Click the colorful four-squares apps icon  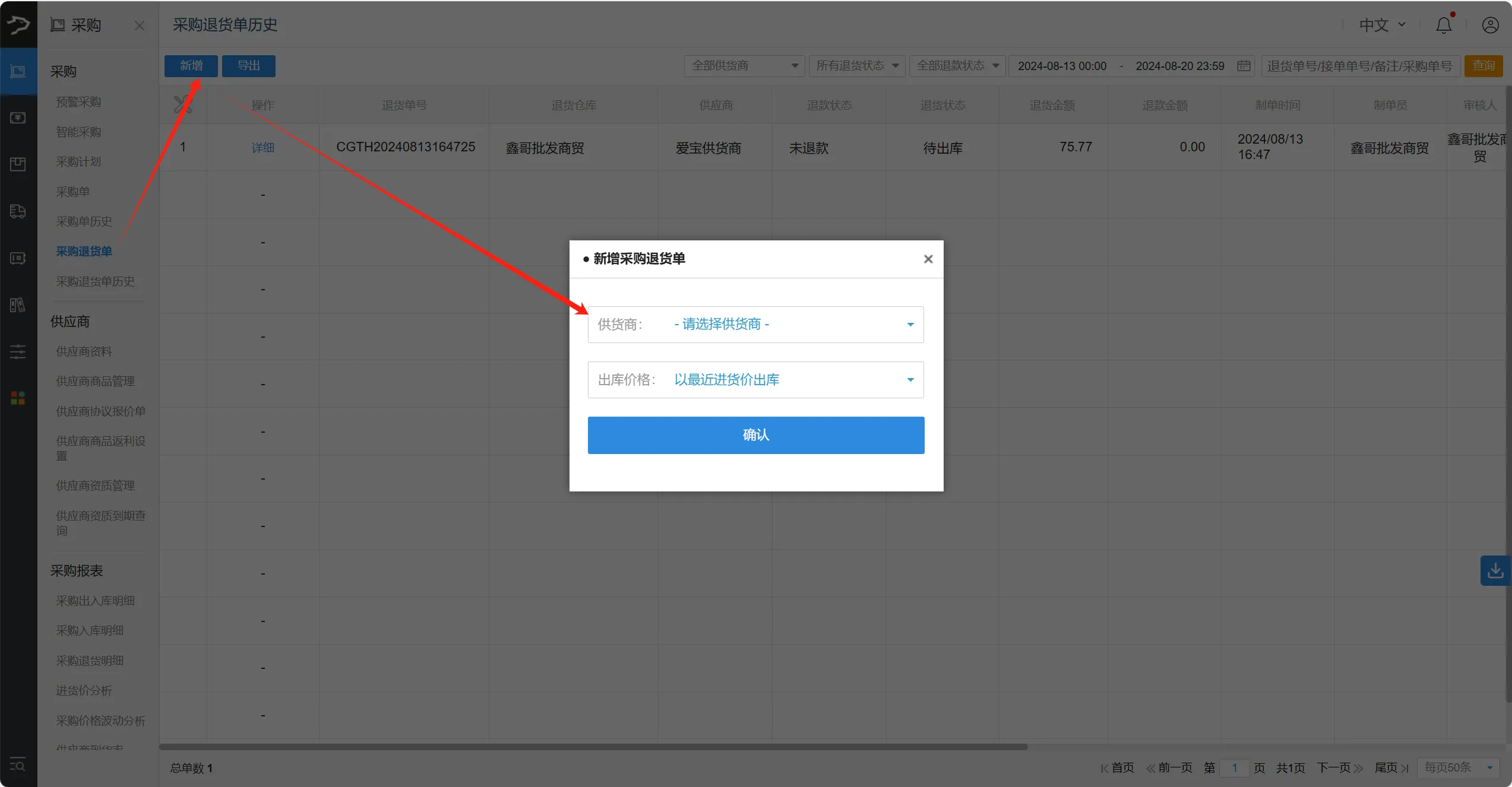(18, 398)
